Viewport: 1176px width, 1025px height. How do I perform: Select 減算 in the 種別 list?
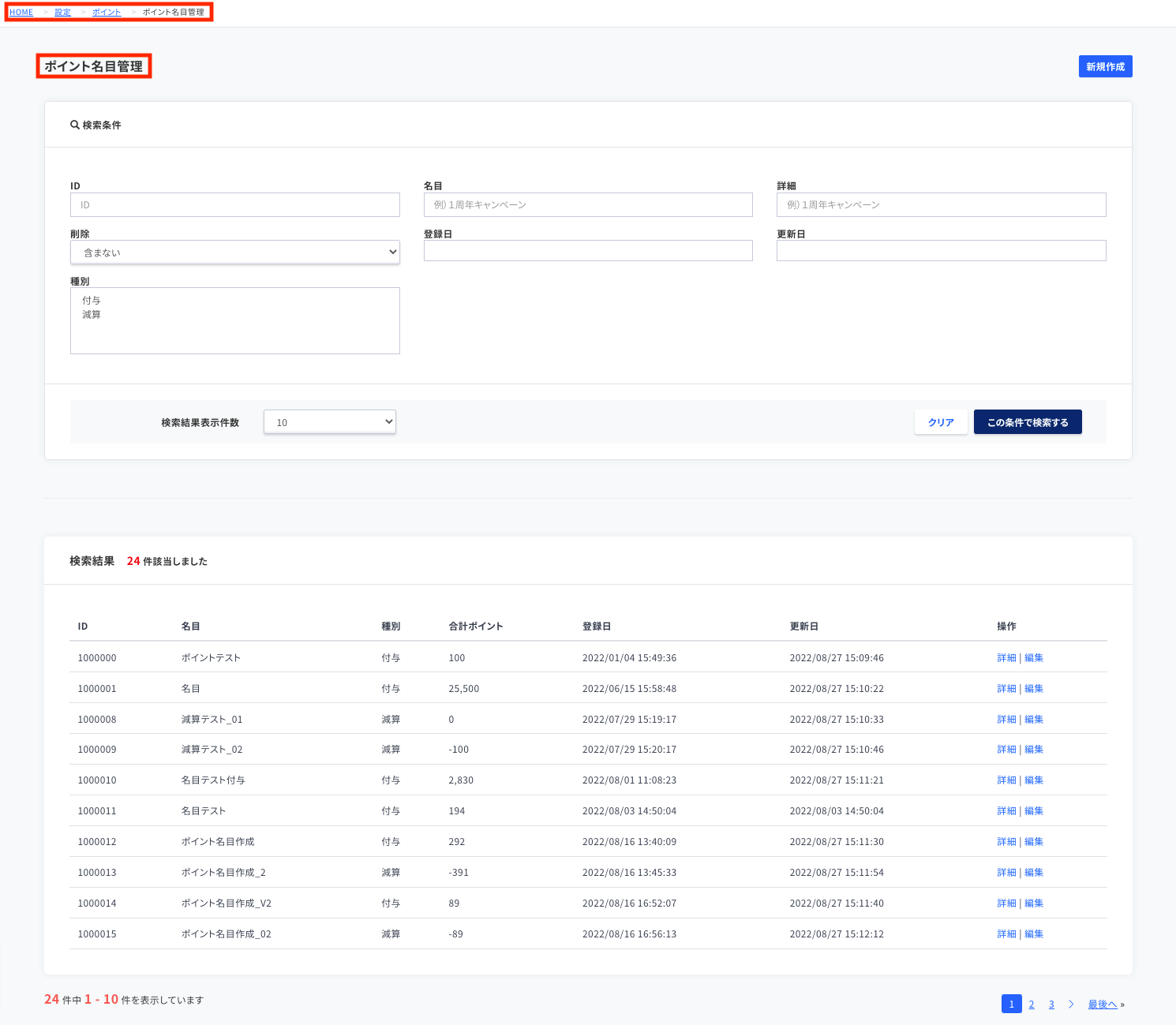pyautogui.click(x=92, y=315)
